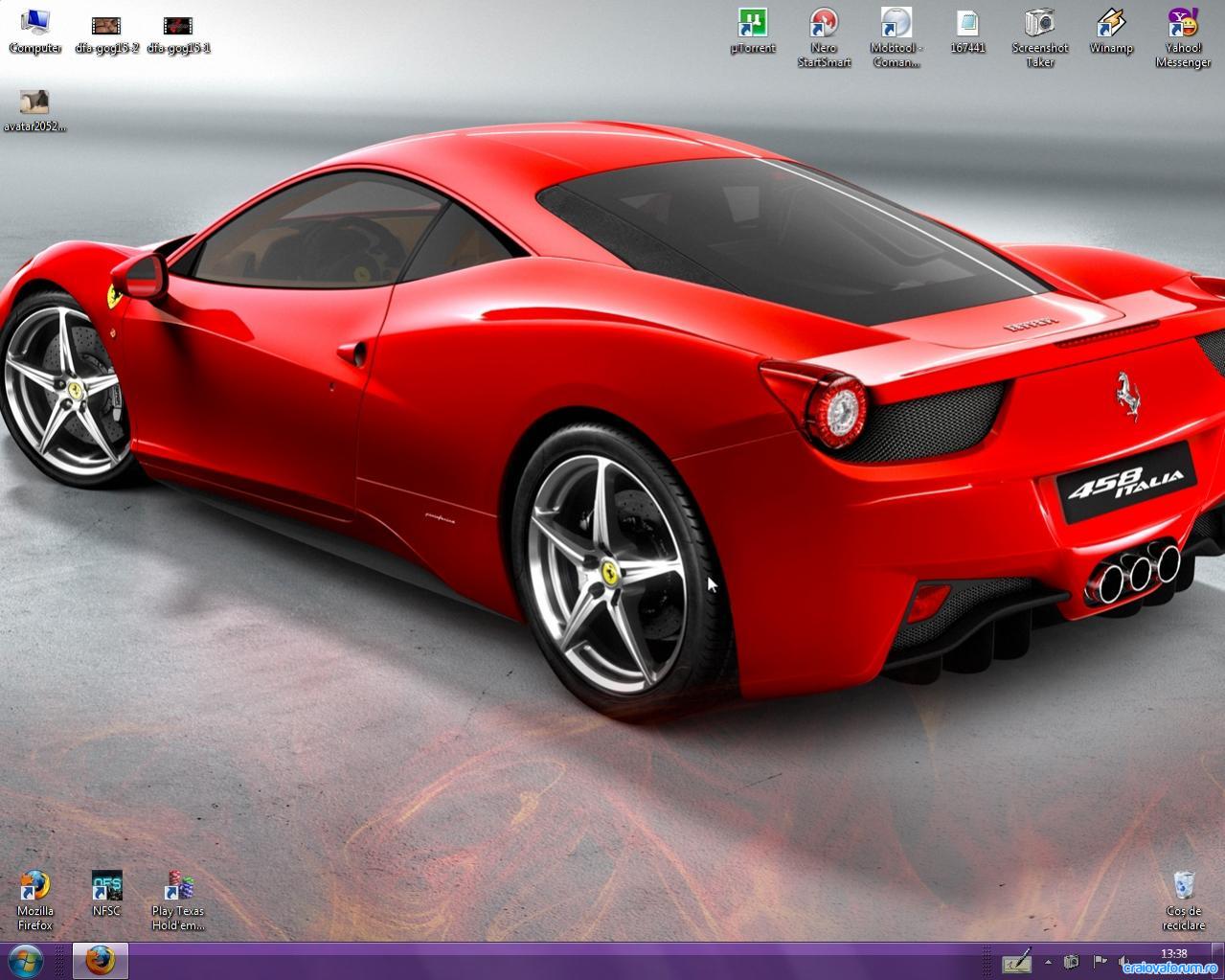Open the Nero StartSmart shortcut
The height and width of the screenshot is (980, 1225).
click(x=824, y=37)
